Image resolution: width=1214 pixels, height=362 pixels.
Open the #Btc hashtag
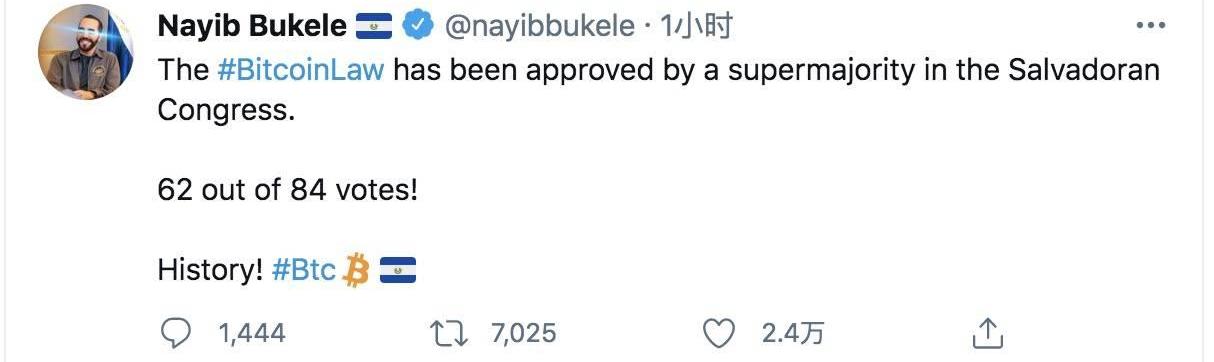[x=304, y=270]
